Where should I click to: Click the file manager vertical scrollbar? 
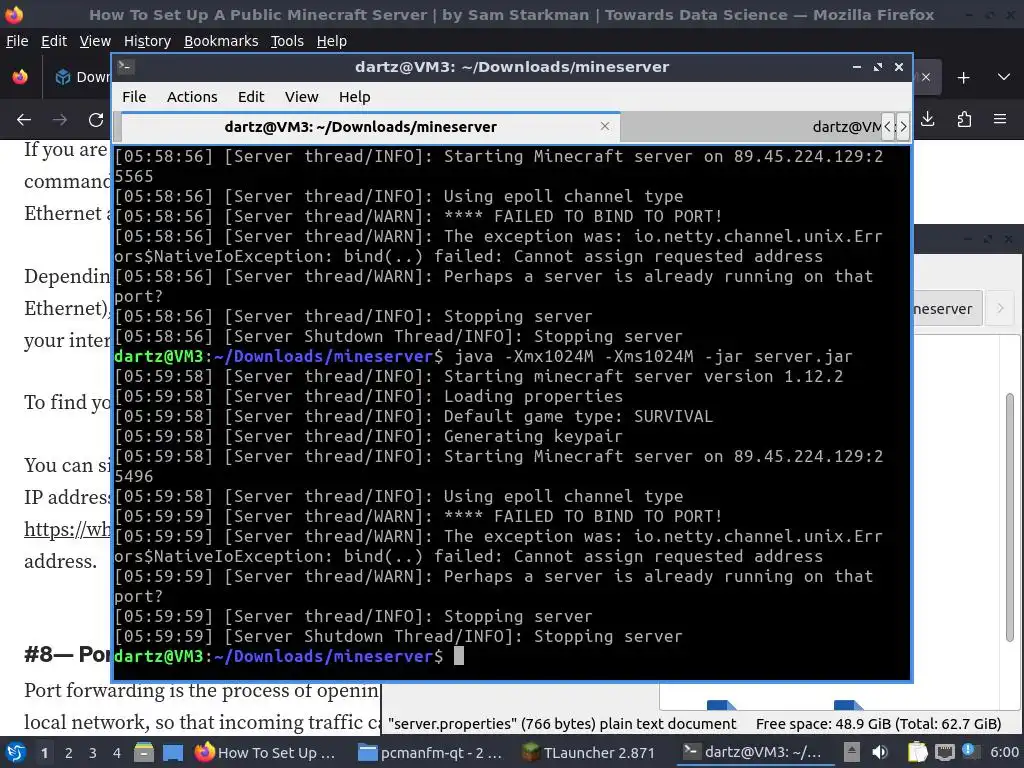1010,516
